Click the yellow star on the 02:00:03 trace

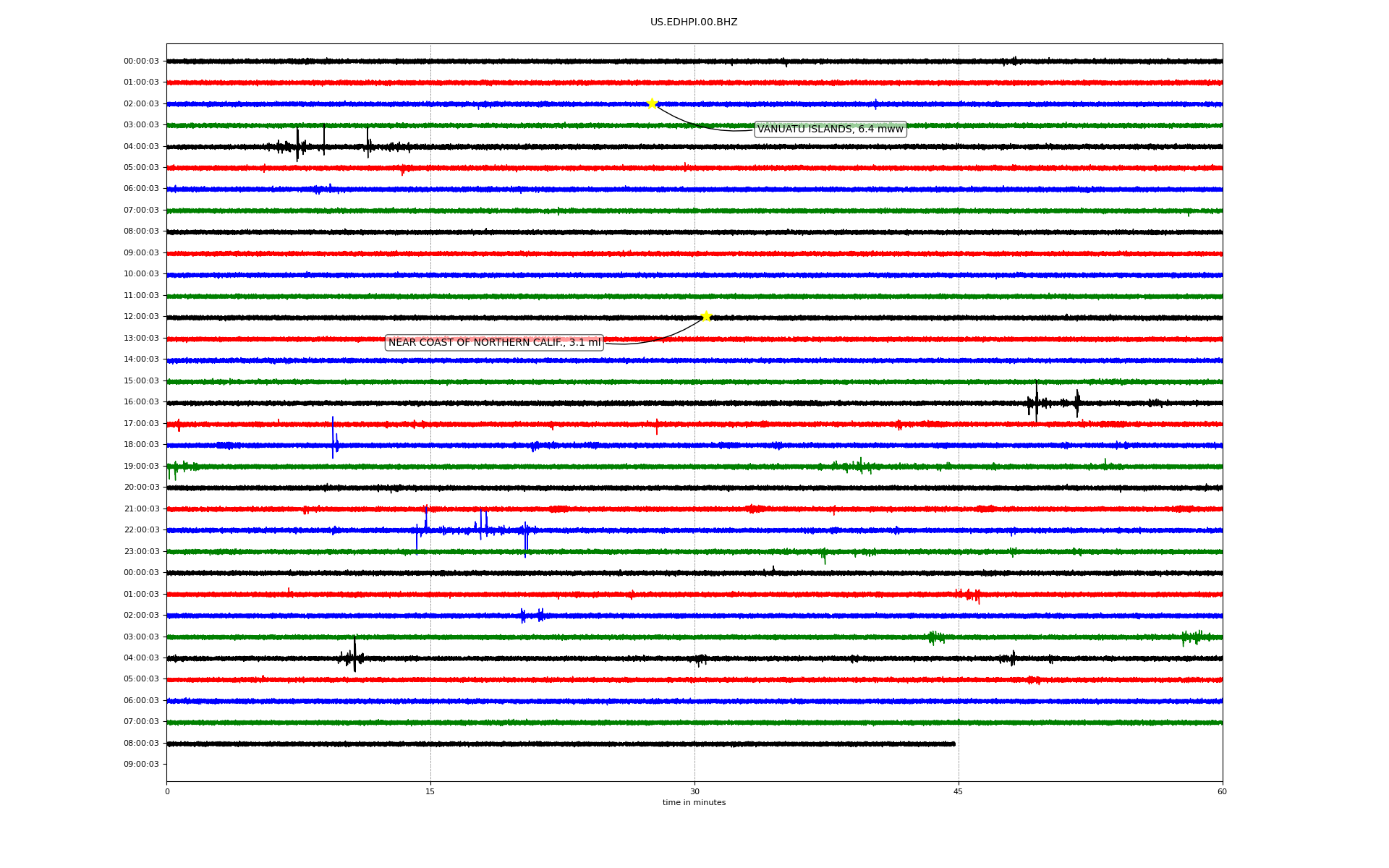coord(652,103)
